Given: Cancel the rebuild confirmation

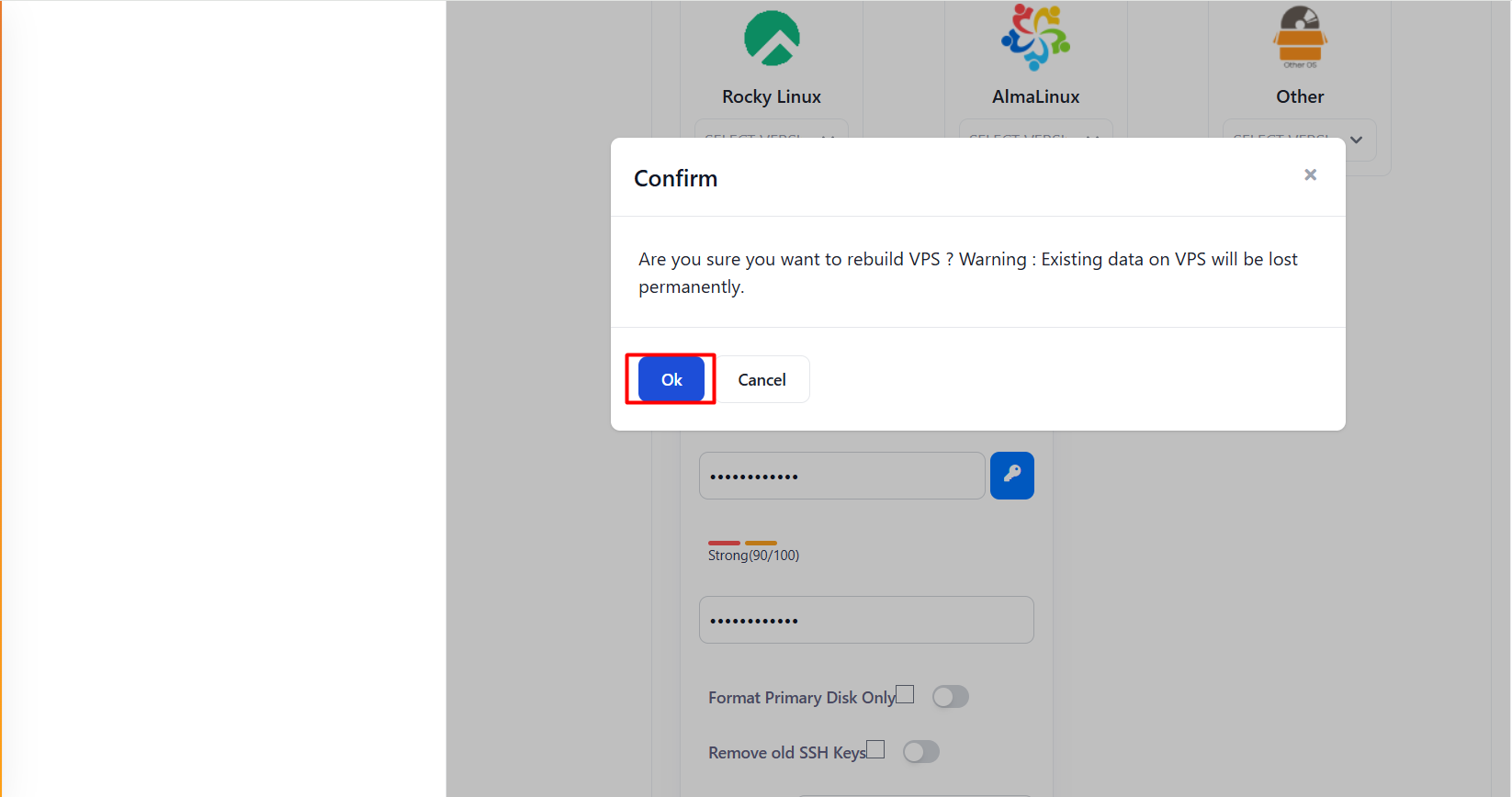Looking at the screenshot, I should click(x=762, y=379).
